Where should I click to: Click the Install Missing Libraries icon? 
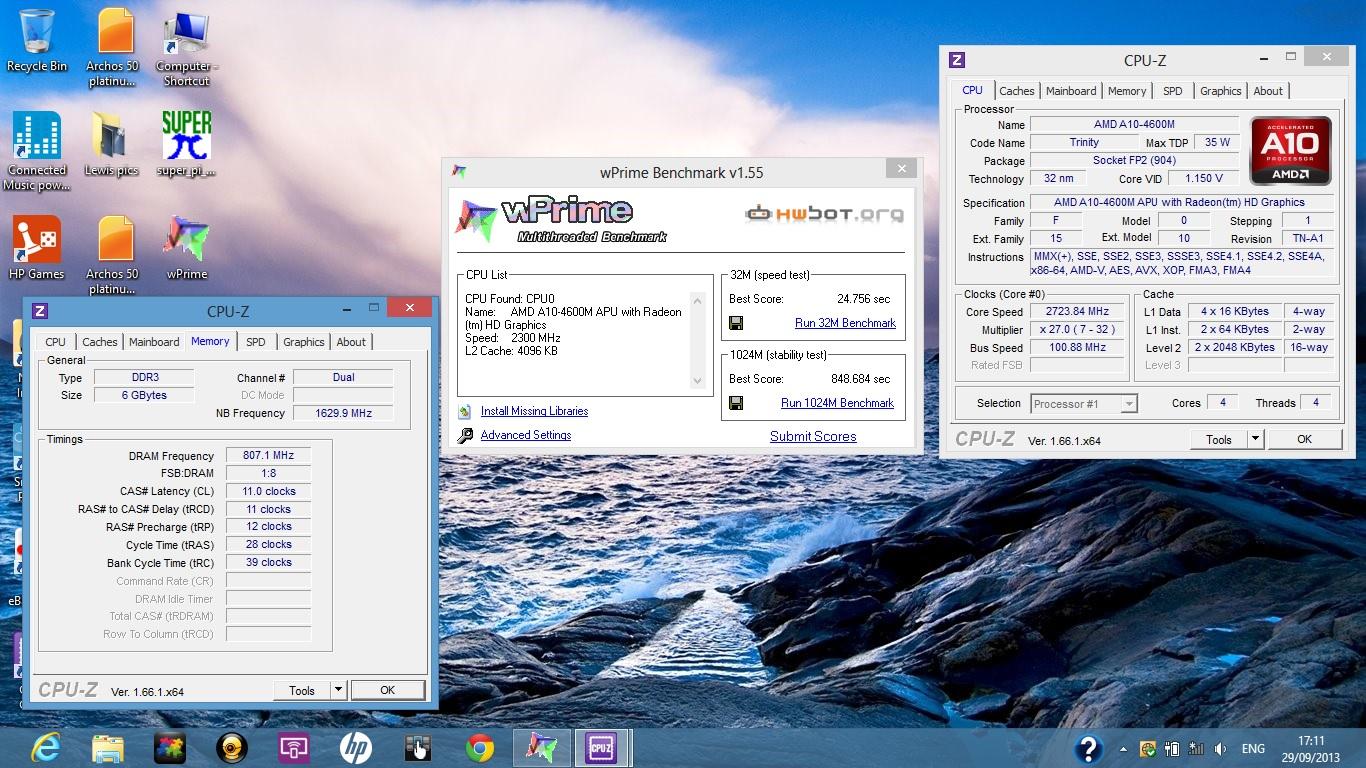coord(465,411)
